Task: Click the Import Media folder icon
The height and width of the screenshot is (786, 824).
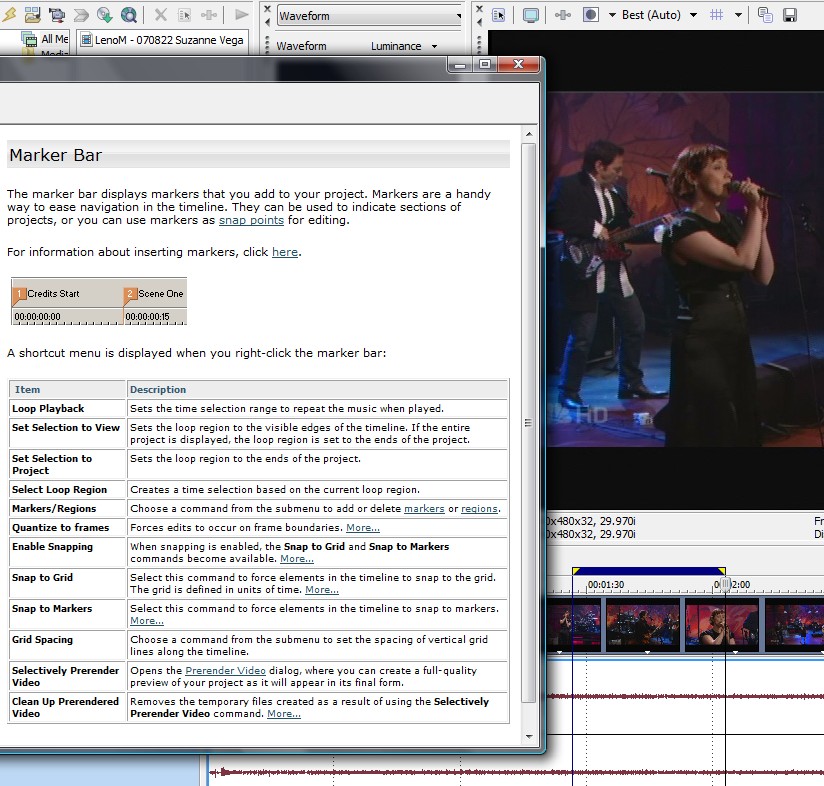Action: point(32,15)
